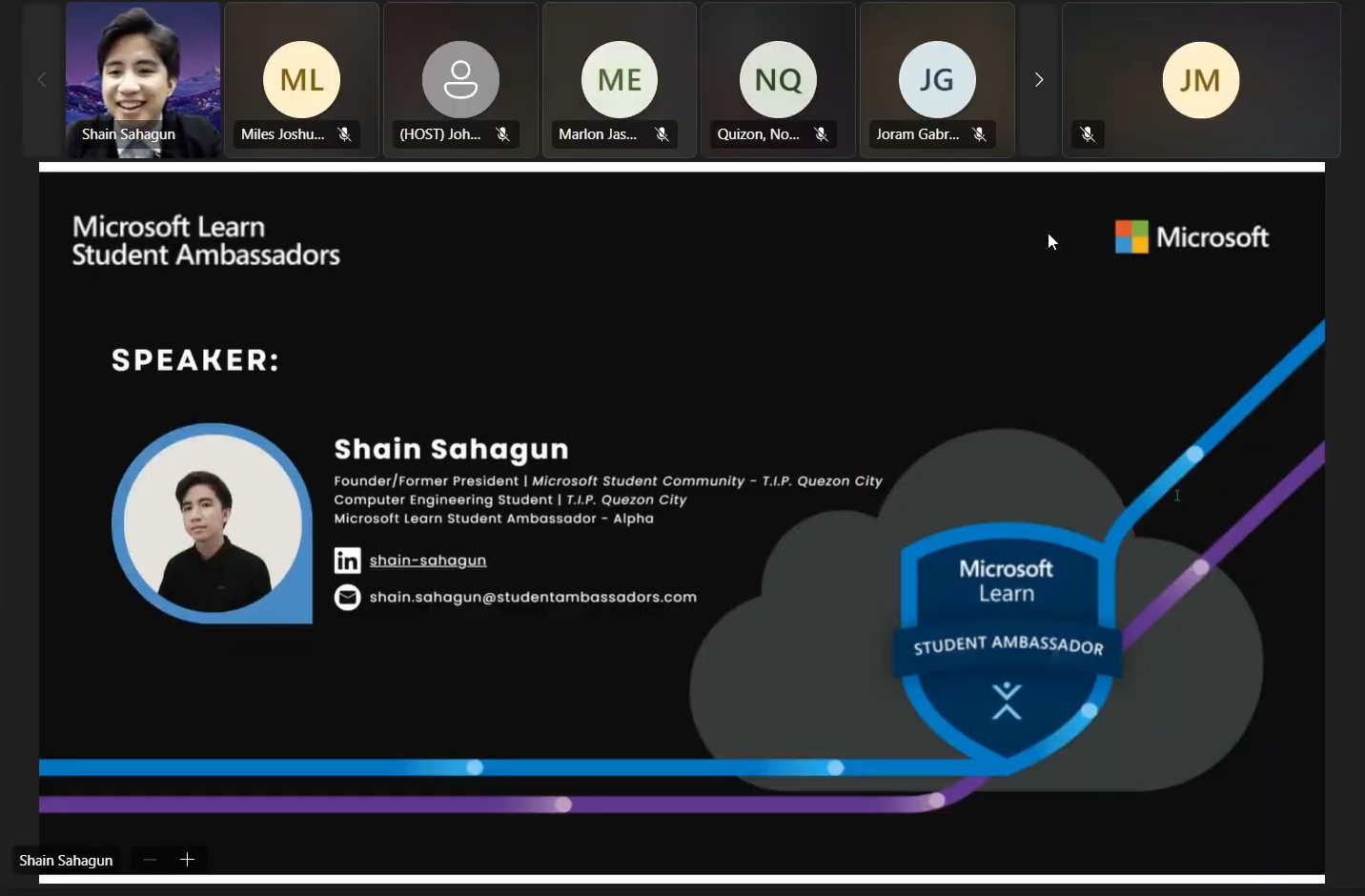1365x896 pixels.
Task: Click the JG avatar for Joram Gabr
Action: (x=937, y=79)
